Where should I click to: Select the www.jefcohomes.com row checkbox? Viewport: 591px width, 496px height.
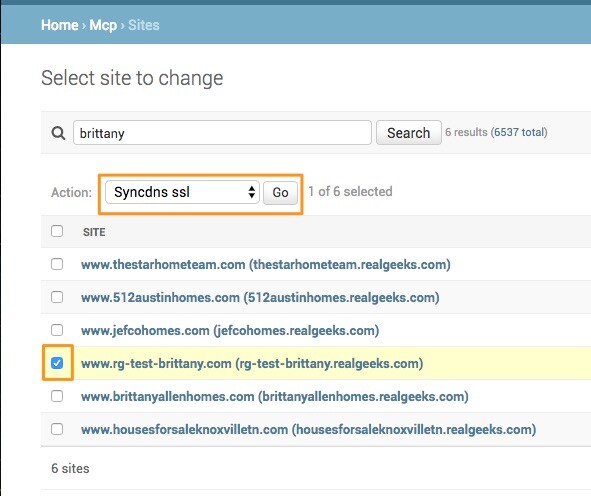pyautogui.click(x=57, y=330)
